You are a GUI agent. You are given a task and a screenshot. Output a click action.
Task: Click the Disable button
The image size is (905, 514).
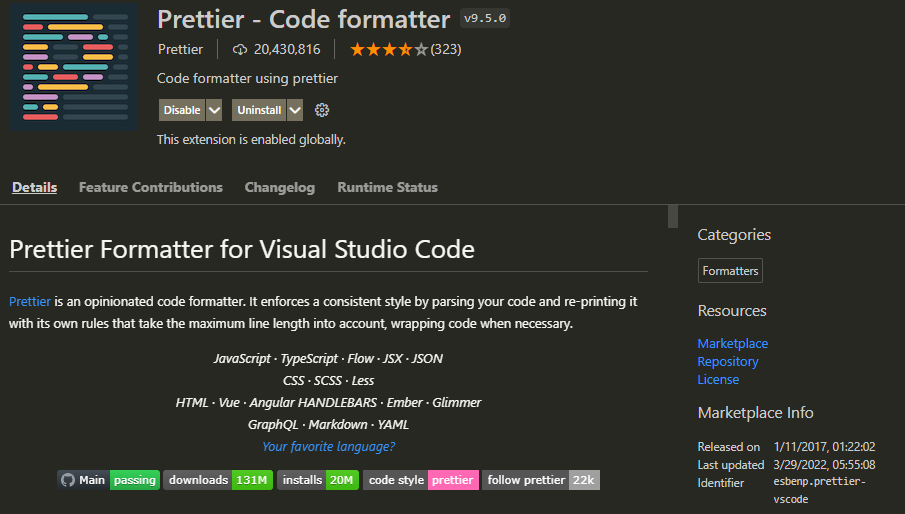pos(182,110)
